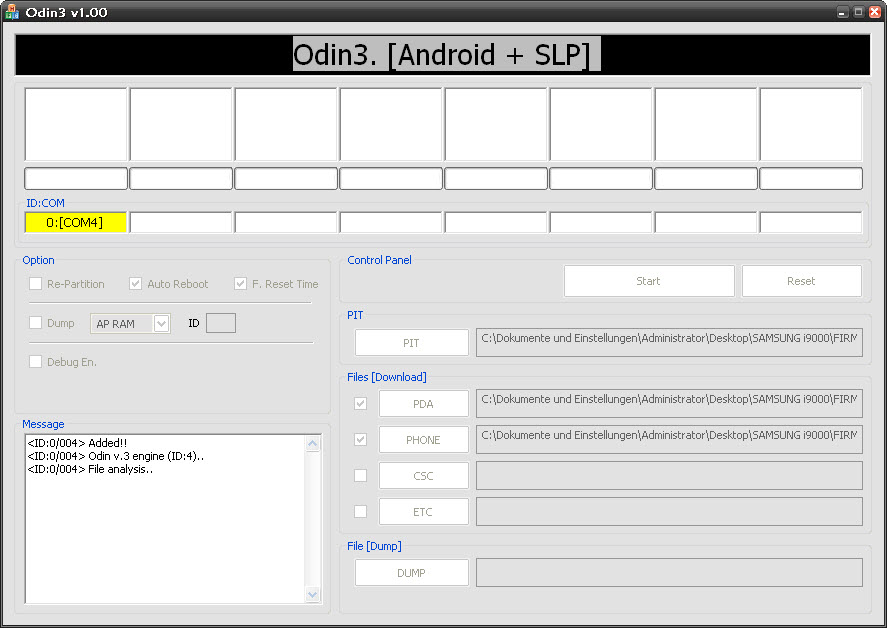Click the PIT file path field
The width and height of the screenshot is (887, 628).
(669, 342)
